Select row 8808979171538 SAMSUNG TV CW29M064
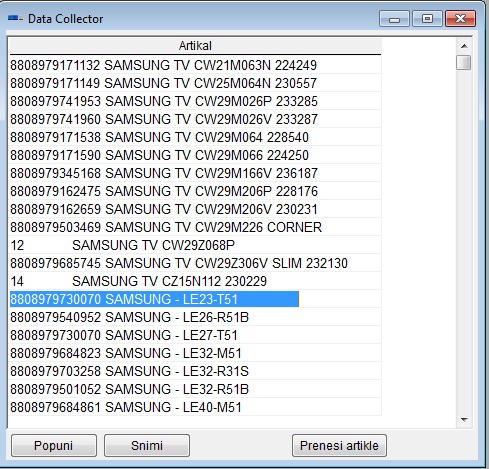This screenshot has width=489, height=469. (195, 137)
